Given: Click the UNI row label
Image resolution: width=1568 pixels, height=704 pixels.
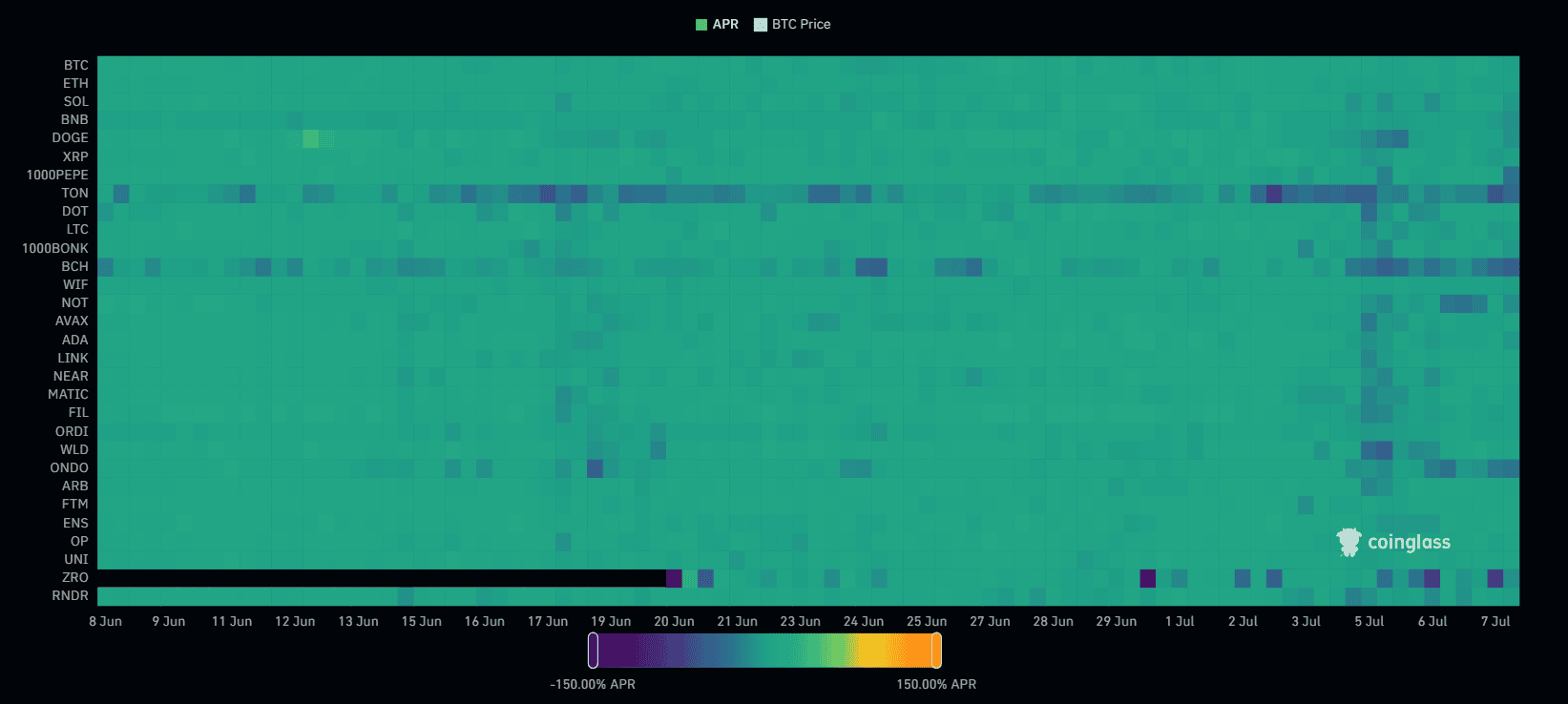Looking at the screenshot, I should coord(76,559).
